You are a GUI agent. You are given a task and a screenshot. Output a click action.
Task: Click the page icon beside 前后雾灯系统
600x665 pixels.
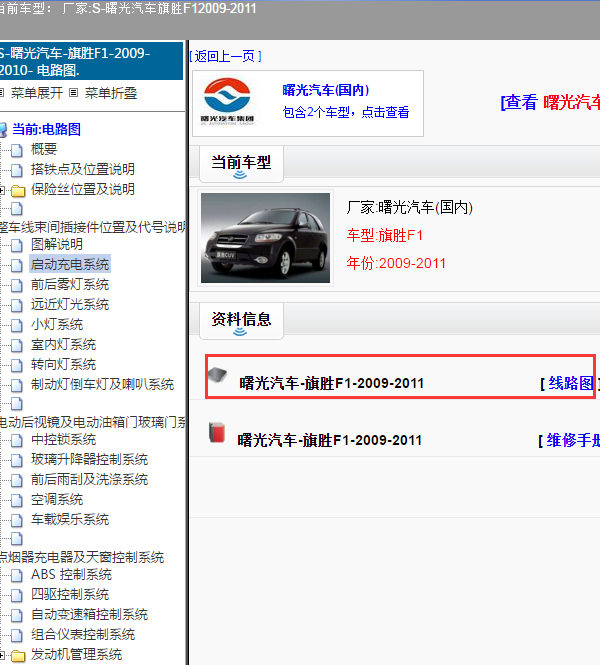point(17,285)
